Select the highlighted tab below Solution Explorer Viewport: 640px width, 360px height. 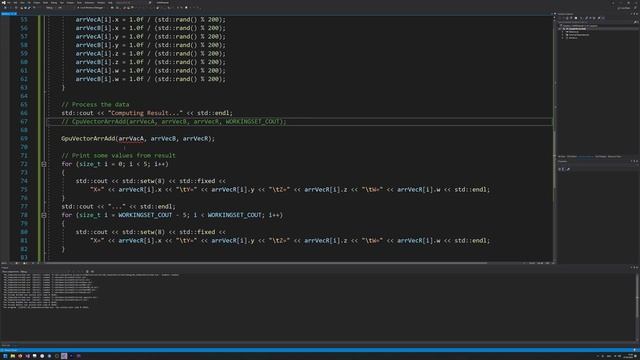click(x=585, y=156)
